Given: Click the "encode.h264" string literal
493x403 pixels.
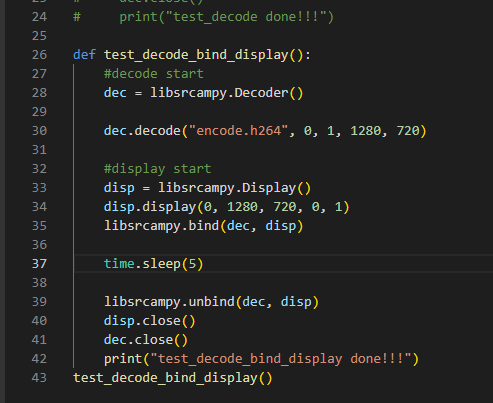Looking at the screenshot, I should point(238,131).
